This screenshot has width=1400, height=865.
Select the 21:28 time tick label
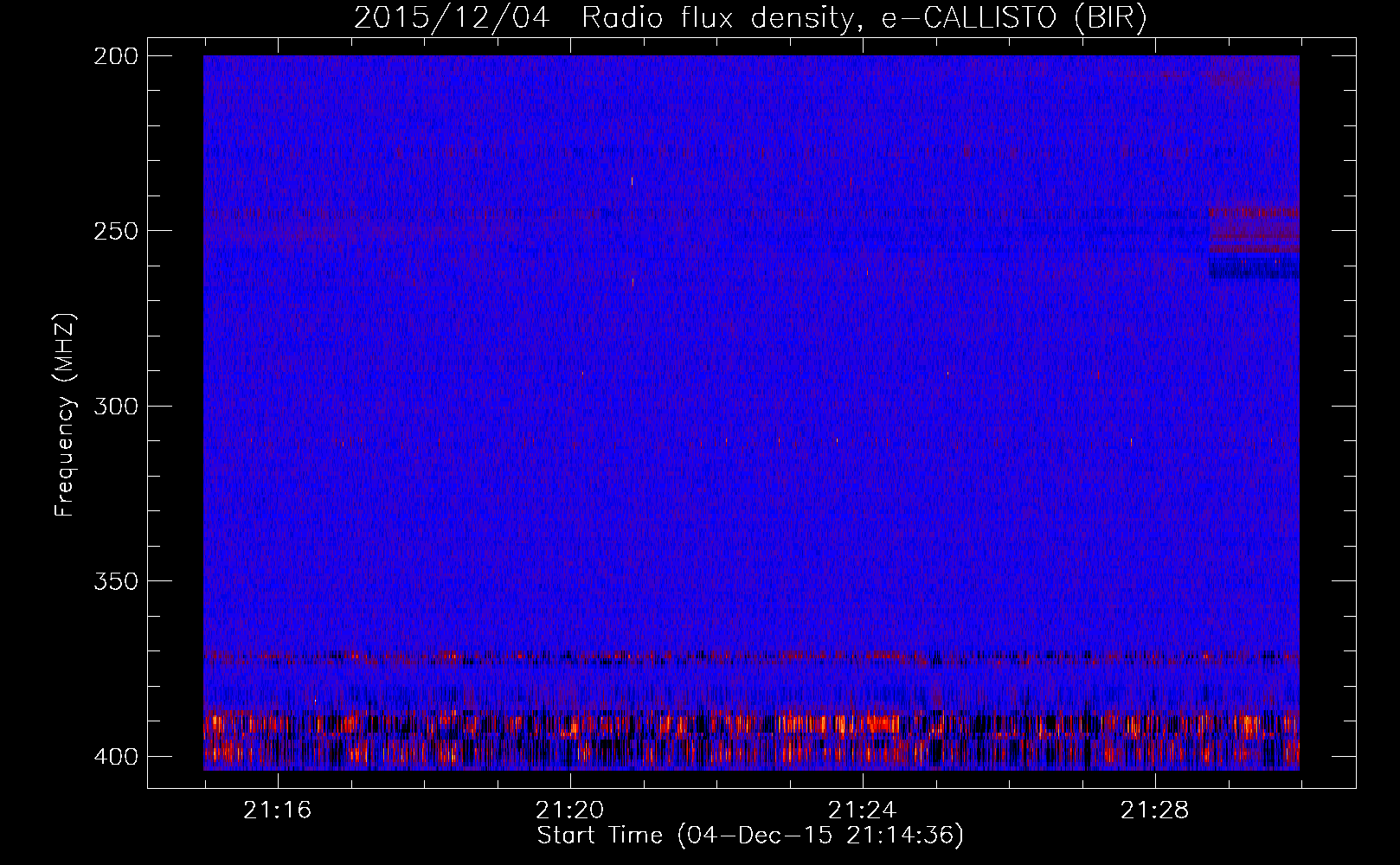(x=1154, y=810)
